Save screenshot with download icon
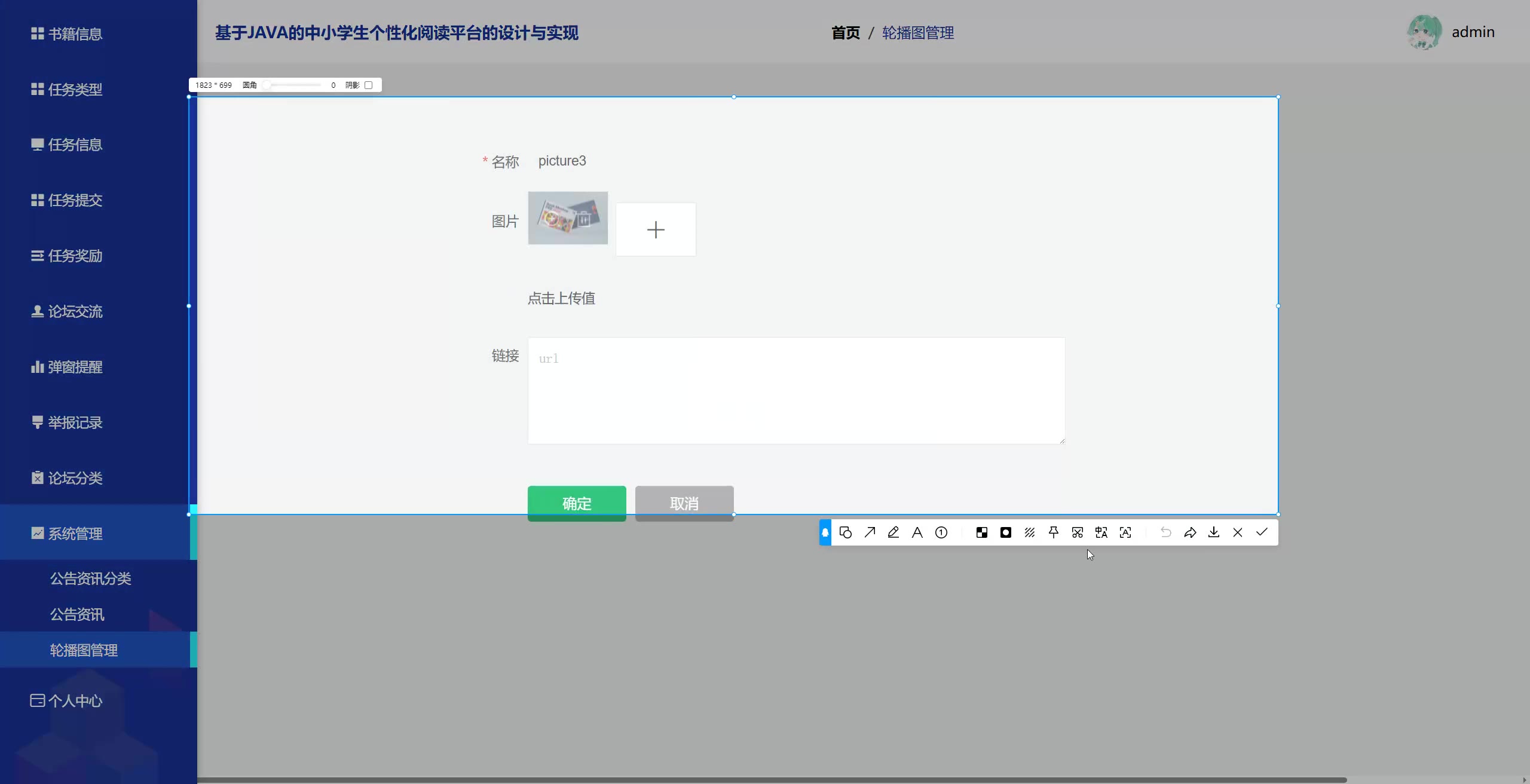 pos(1214,532)
